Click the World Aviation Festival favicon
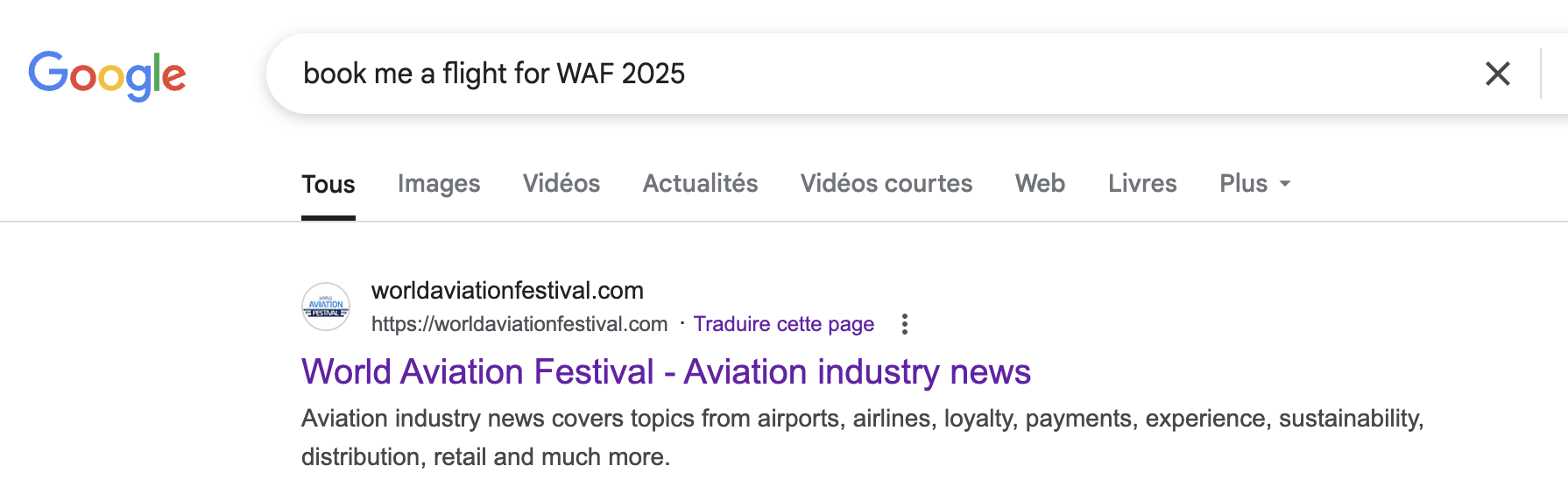 point(326,307)
